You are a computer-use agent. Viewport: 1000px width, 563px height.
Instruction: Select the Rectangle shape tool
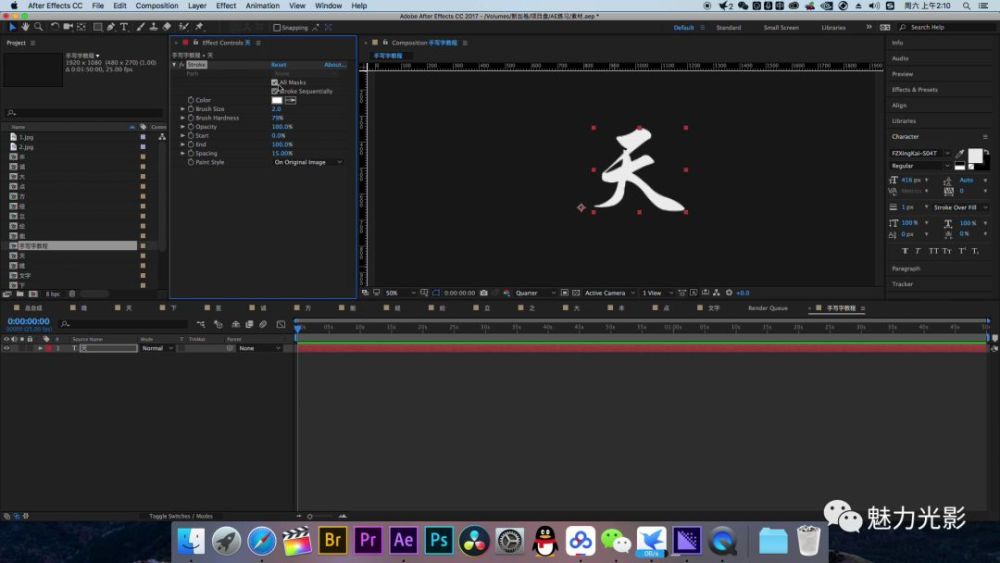point(98,27)
